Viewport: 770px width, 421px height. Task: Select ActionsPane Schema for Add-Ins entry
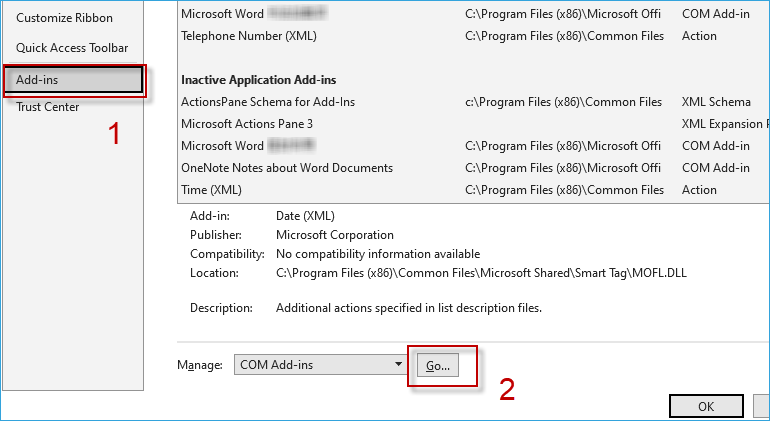tap(473, 102)
